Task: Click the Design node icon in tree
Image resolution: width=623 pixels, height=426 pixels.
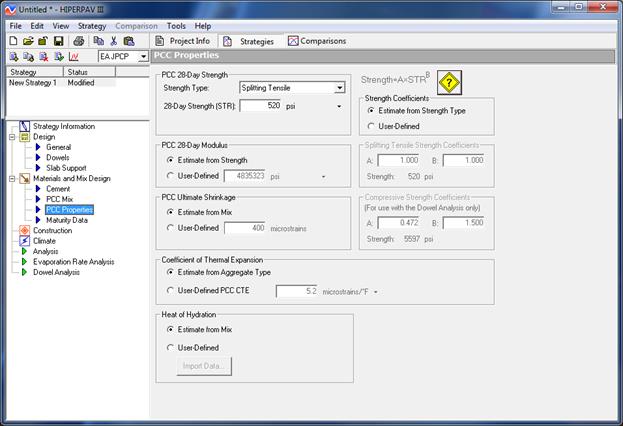Action: click(x=25, y=137)
